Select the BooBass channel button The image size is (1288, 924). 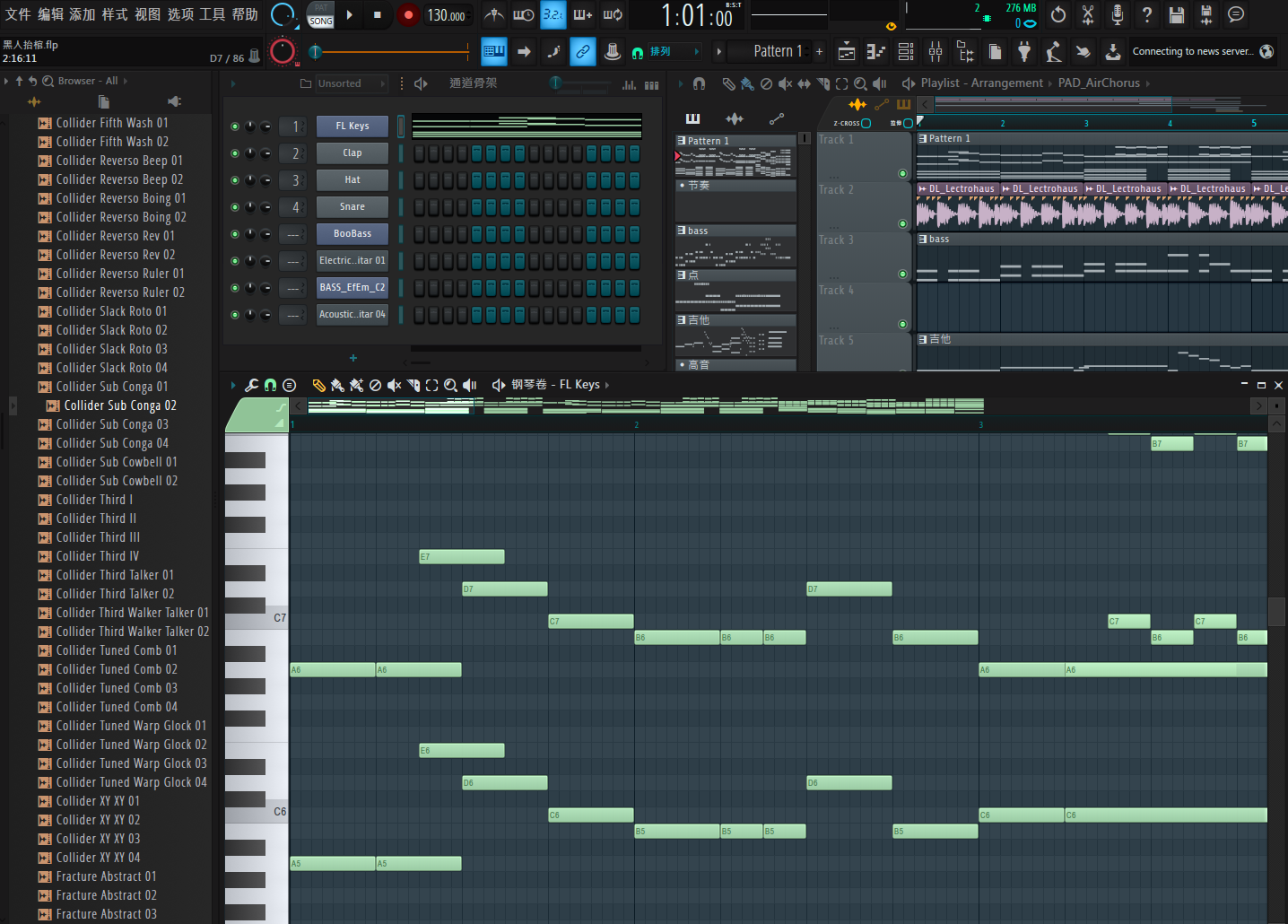[352, 234]
